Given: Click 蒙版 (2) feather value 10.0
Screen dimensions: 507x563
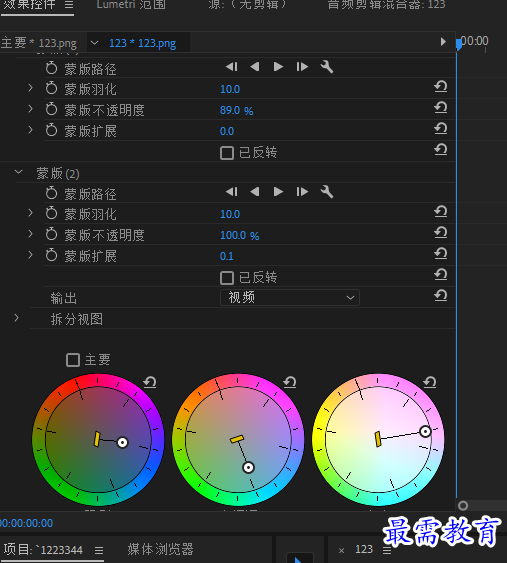Looking at the screenshot, I should click(230, 214).
